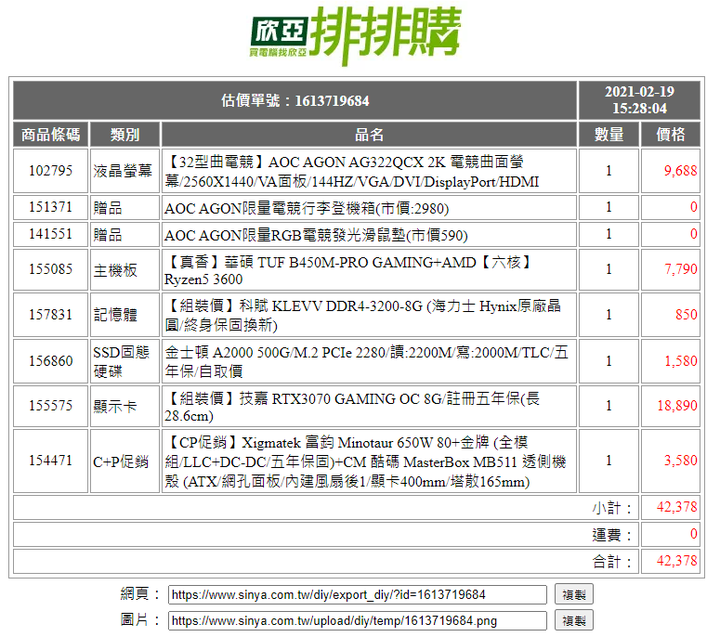Click the AOC AGON限量RGB電競發光滑鼠墊 product name
Viewport: 720px width, 637px height.
coord(316,235)
